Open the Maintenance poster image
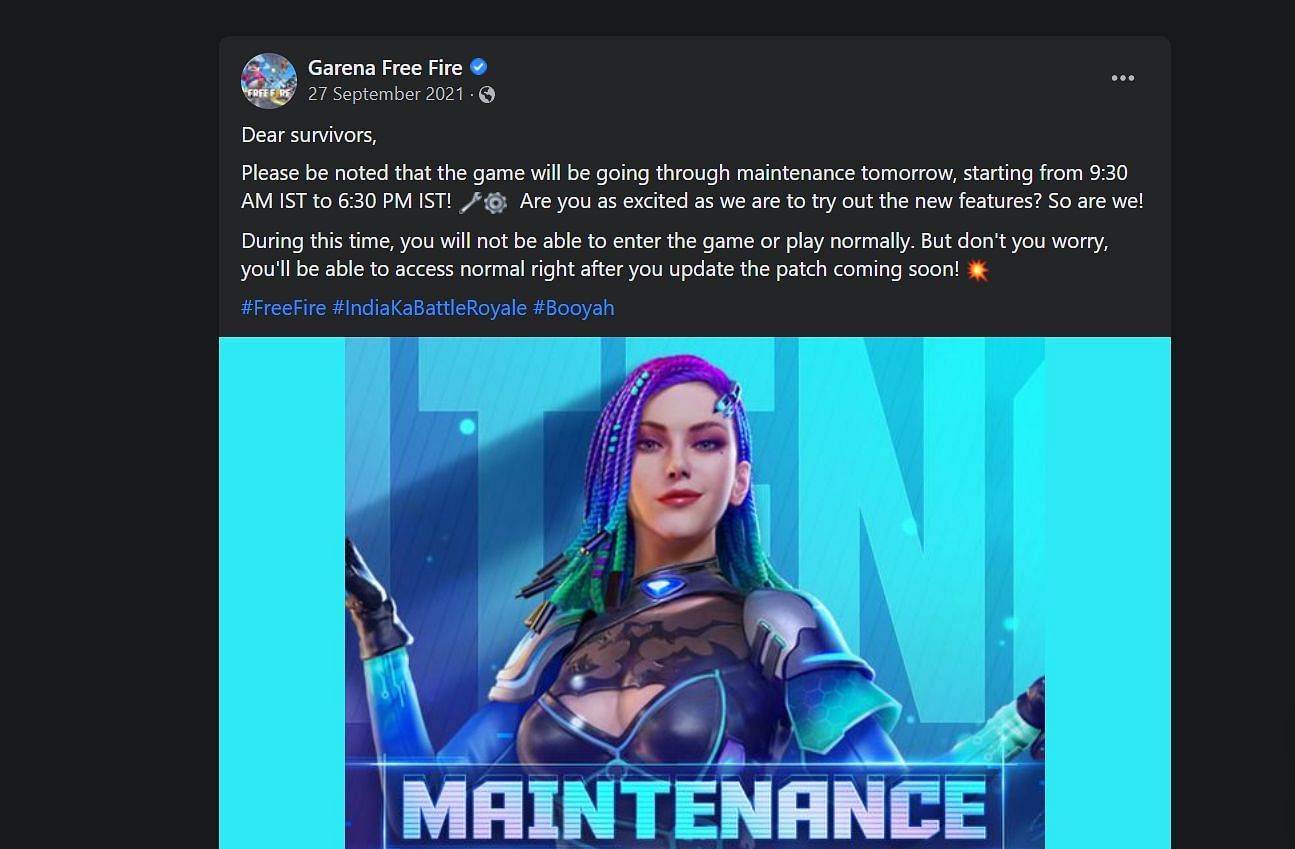The height and width of the screenshot is (849, 1295). click(x=695, y=593)
